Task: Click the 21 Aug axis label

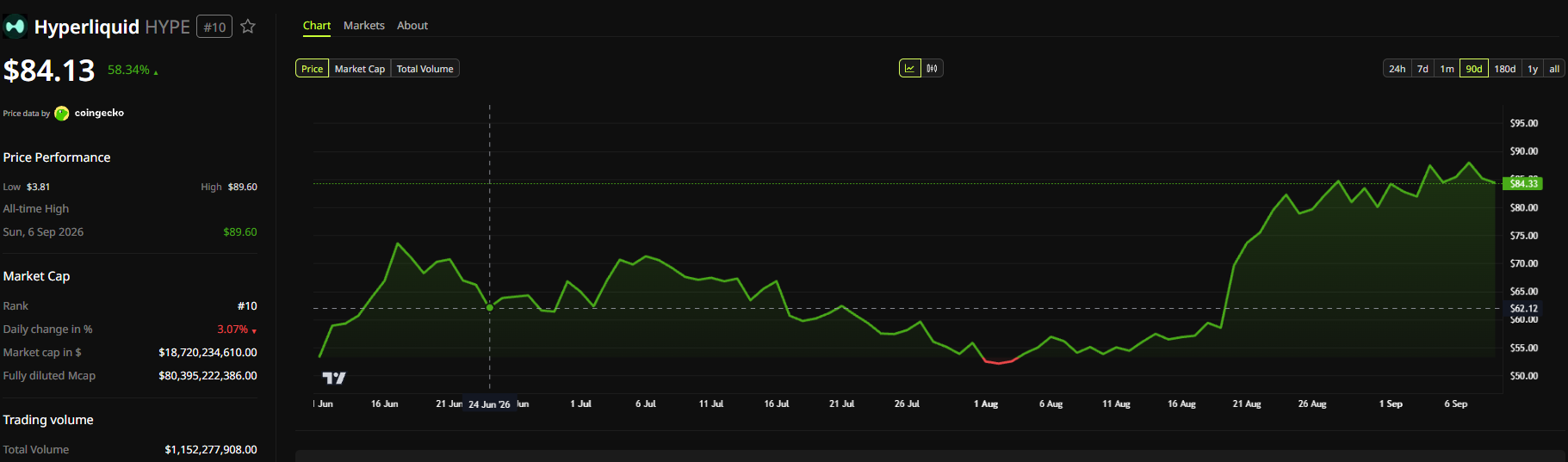Action: point(1247,403)
